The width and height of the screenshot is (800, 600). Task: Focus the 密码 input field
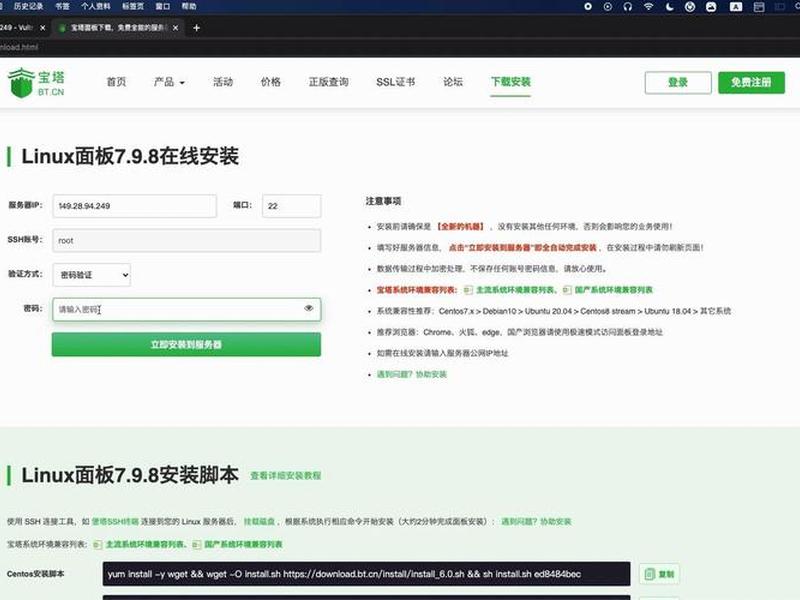[x=187, y=309]
